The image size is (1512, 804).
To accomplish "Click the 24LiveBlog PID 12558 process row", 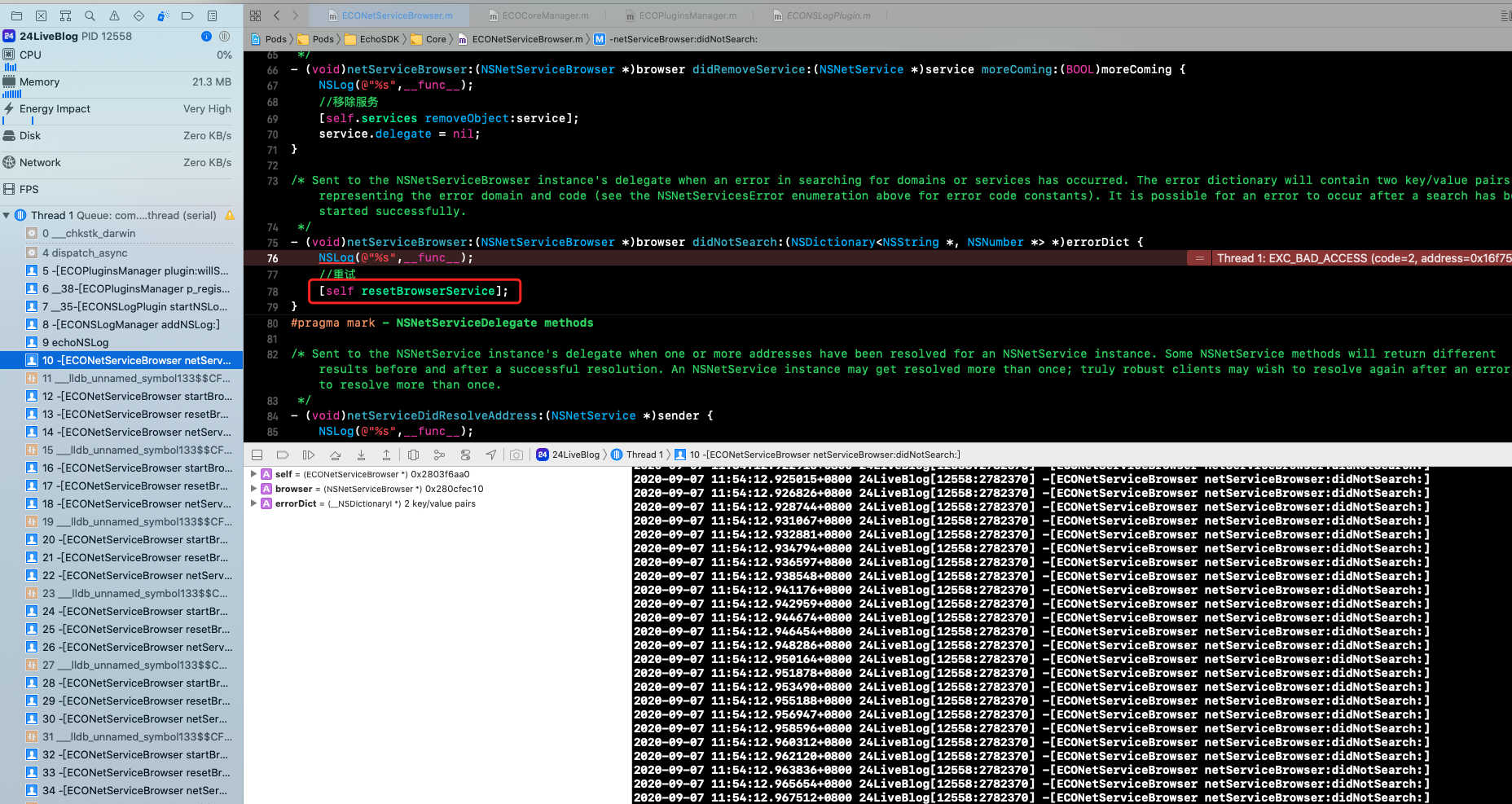I will 121,36.
